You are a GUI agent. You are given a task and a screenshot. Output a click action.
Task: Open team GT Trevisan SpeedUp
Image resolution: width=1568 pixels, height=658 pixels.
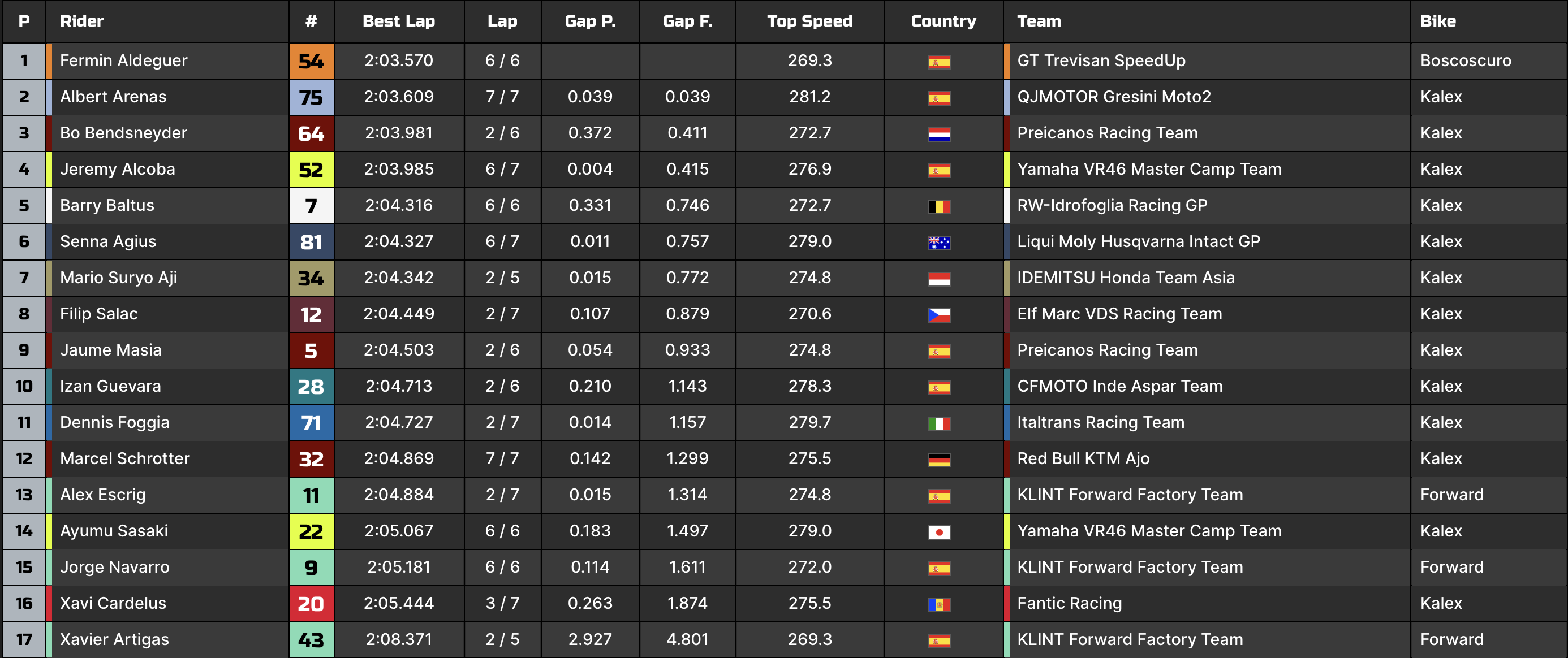click(x=1101, y=61)
